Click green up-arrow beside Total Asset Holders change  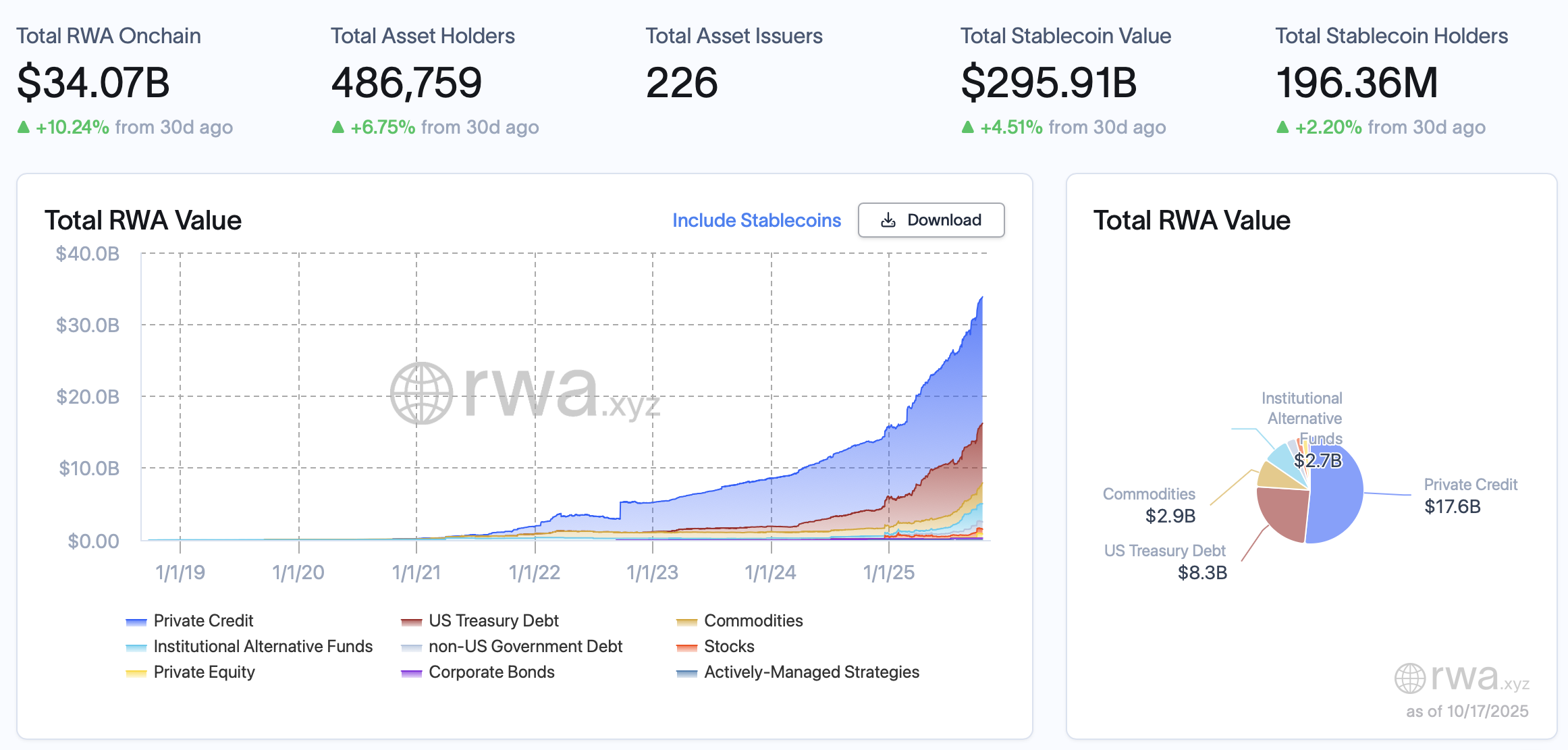pos(337,127)
